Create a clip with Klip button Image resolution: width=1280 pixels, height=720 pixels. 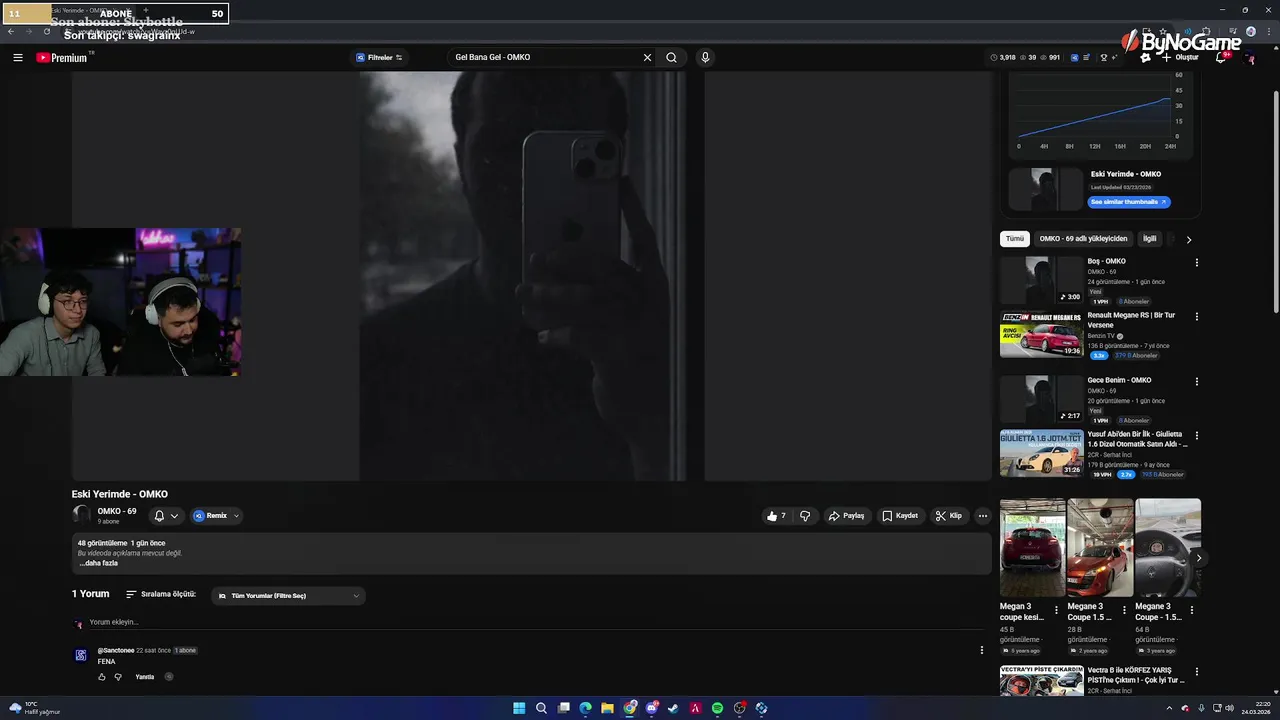[x=949, y=516]
